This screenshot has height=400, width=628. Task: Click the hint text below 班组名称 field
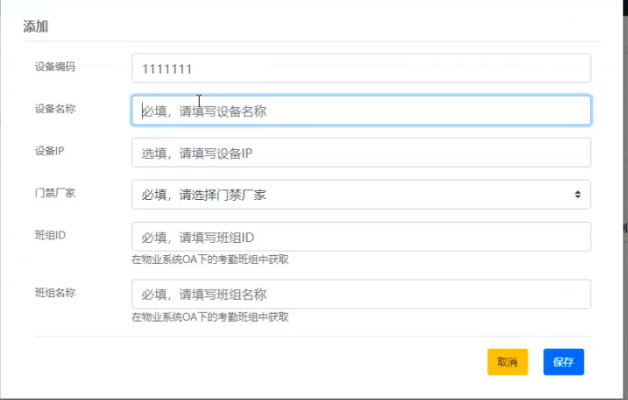(210, 317)
